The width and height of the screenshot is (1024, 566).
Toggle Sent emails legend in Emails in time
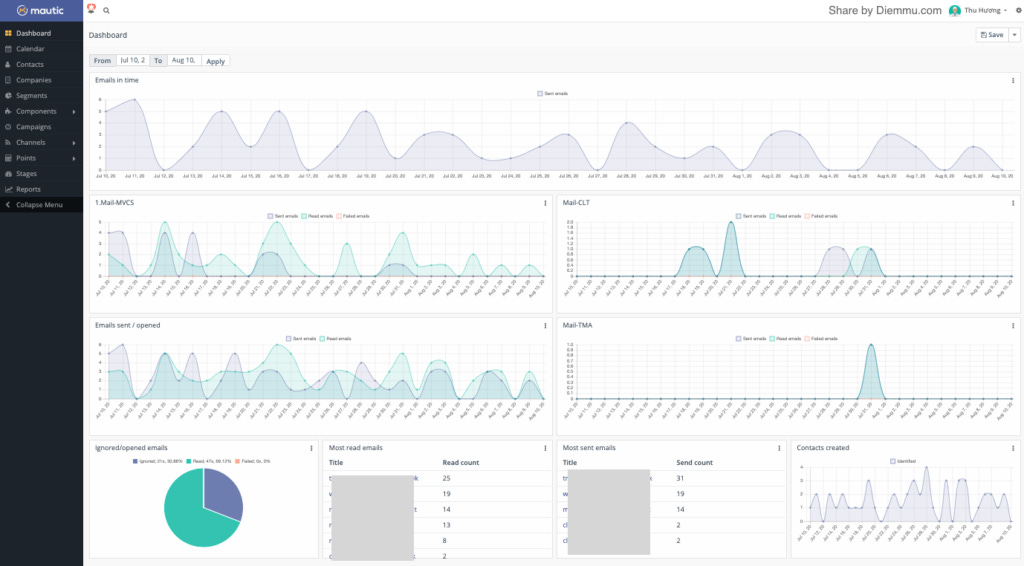(552, 93)
